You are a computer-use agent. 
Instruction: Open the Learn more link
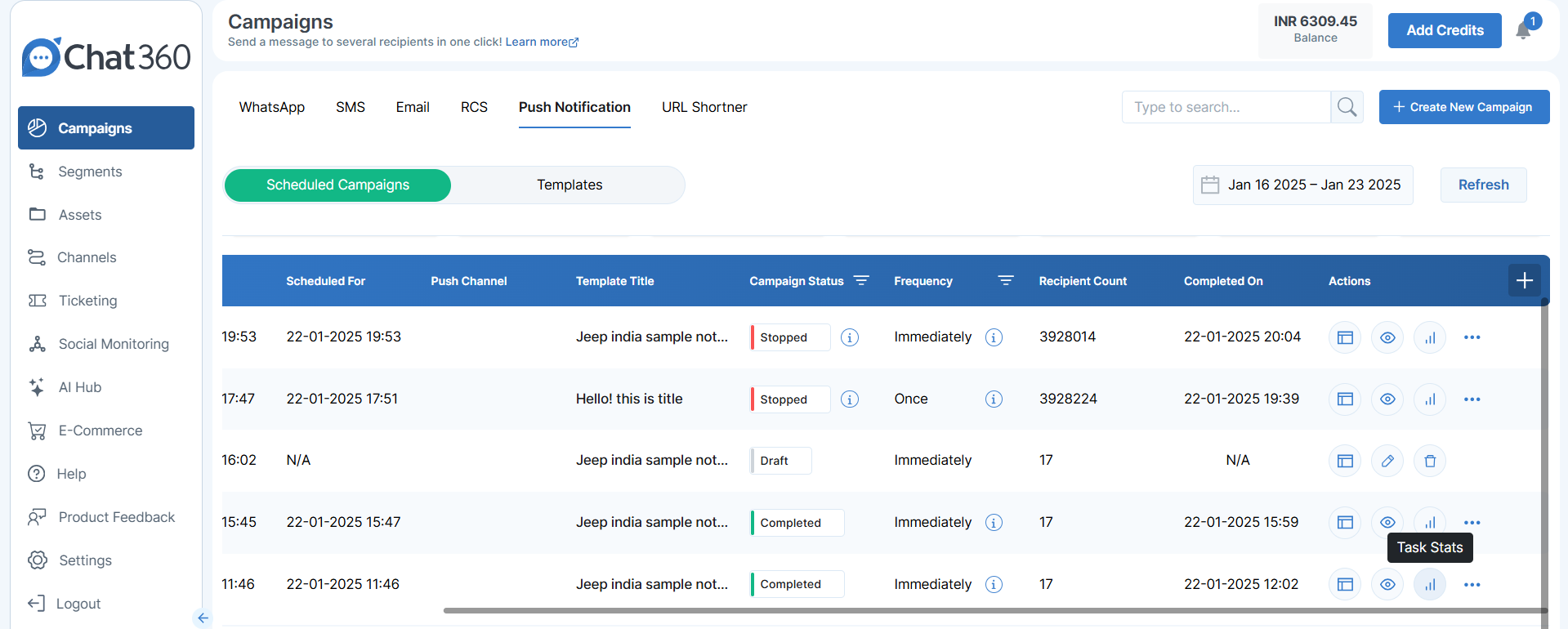[x=542, y=42]
